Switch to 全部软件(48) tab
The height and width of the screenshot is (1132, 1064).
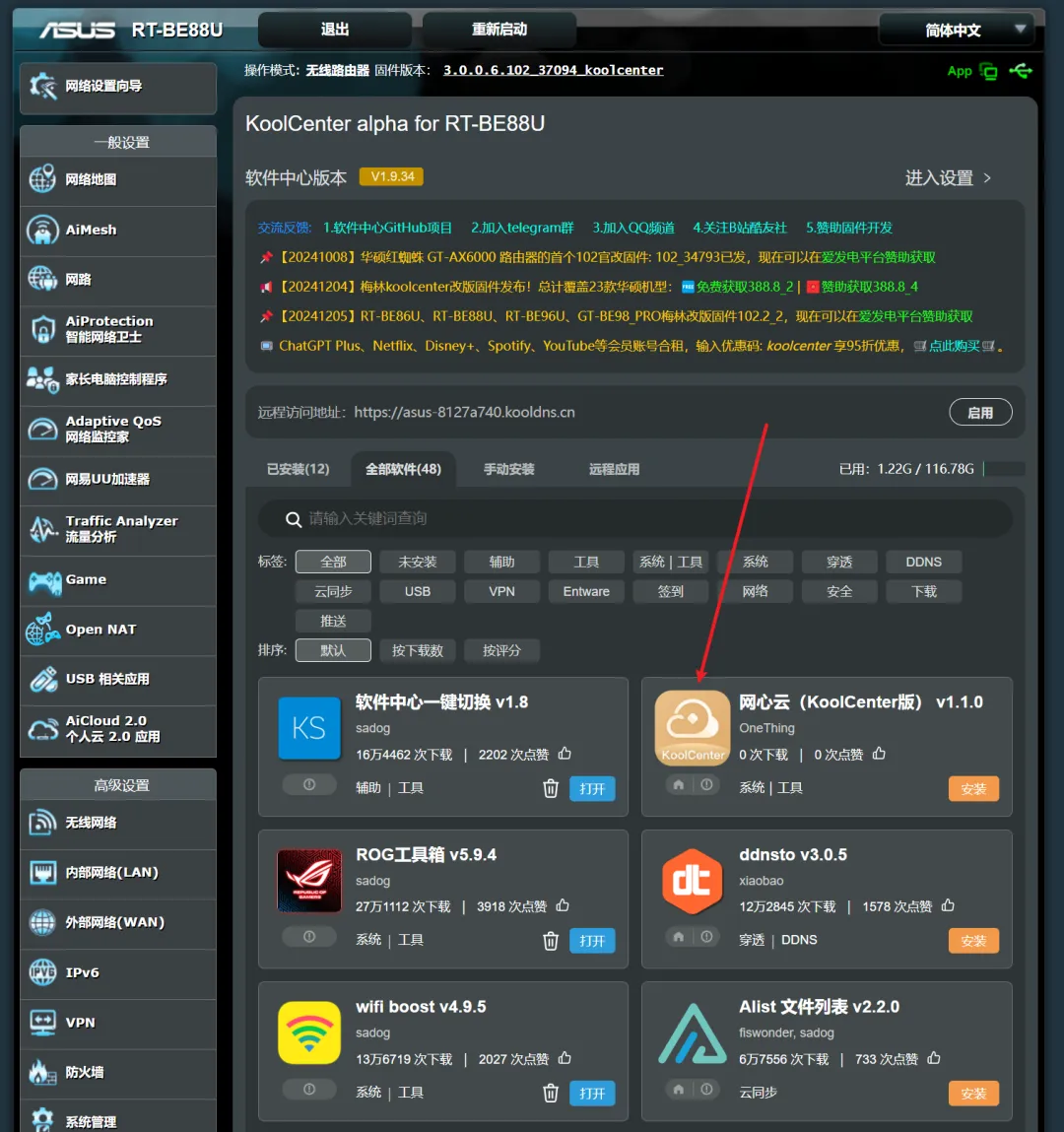403,469
